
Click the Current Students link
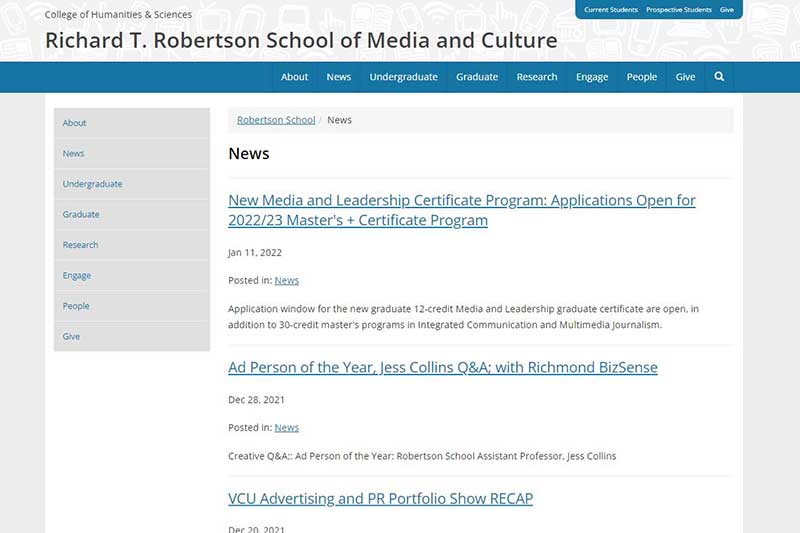[x=611, y=10]
